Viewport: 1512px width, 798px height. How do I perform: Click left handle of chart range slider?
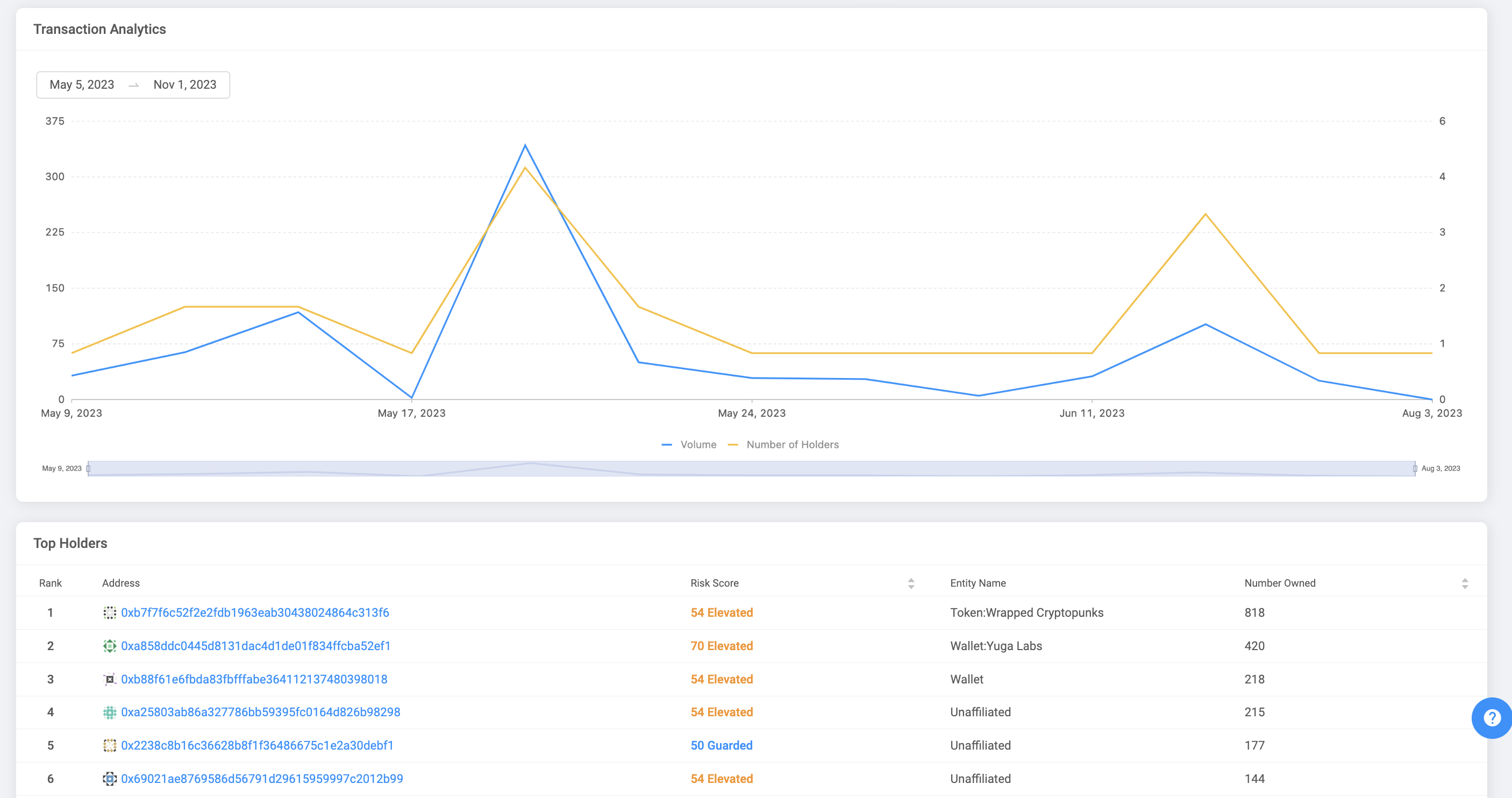pyautogui.click(x=88, y=468)
